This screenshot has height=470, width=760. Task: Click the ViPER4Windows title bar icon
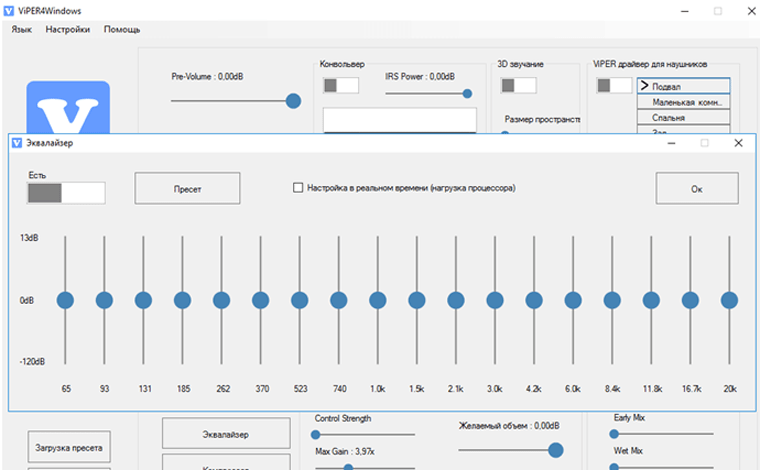coord(10,10)
